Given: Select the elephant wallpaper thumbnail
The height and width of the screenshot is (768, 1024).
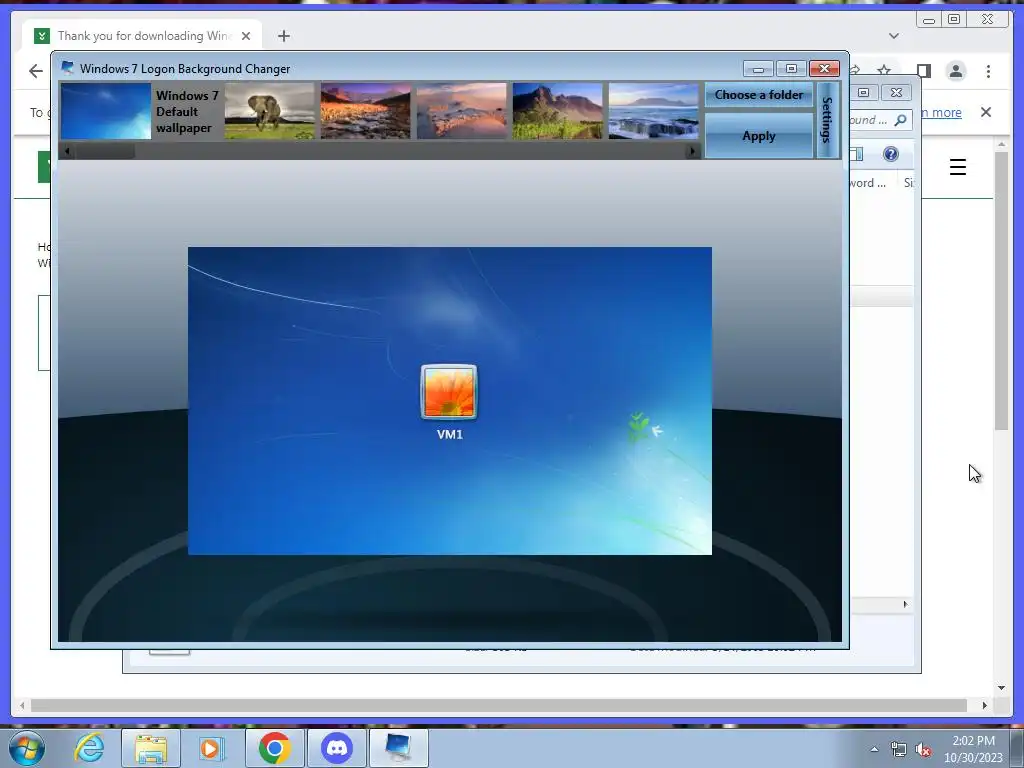Looking at the screenshot, I should (x=270, y=111).
